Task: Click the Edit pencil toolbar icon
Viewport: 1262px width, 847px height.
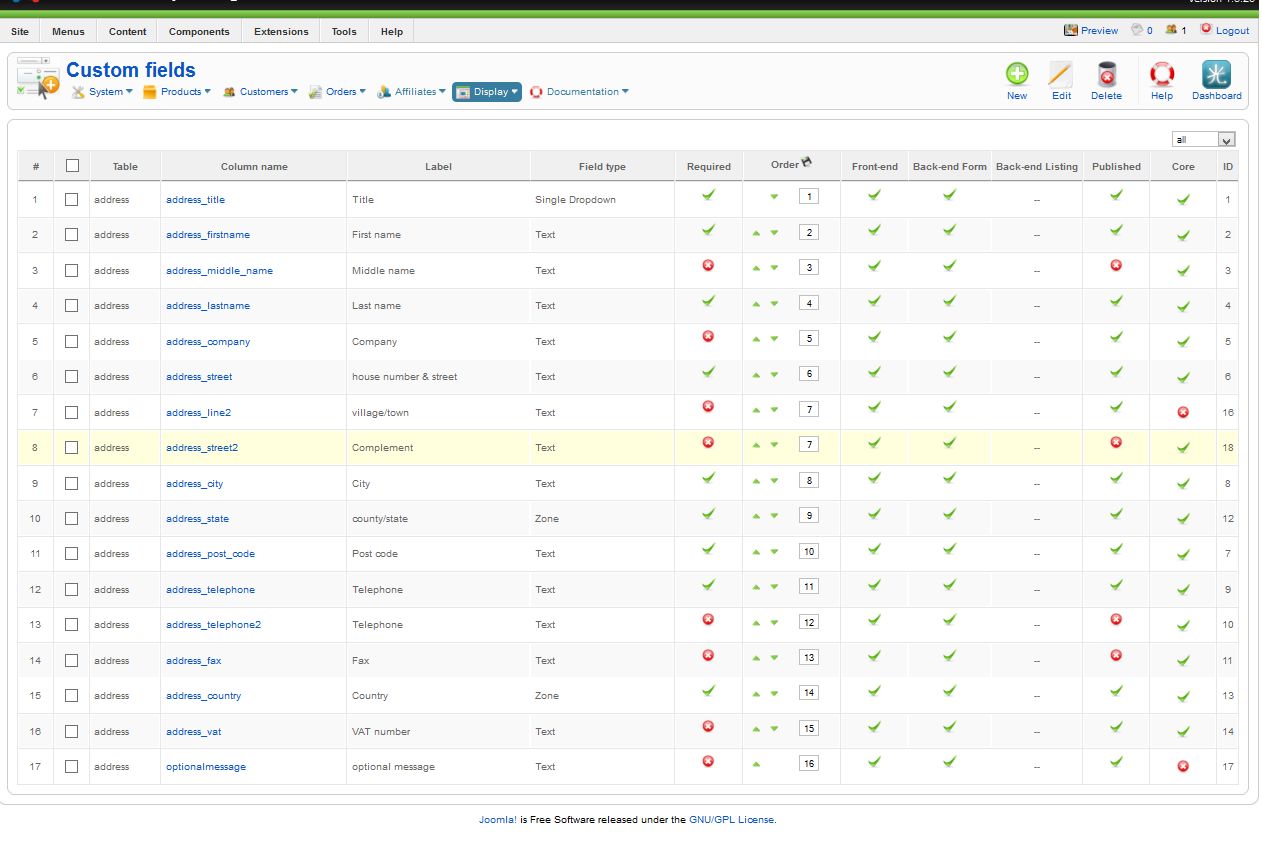Action: click(x=1061, y=75)
